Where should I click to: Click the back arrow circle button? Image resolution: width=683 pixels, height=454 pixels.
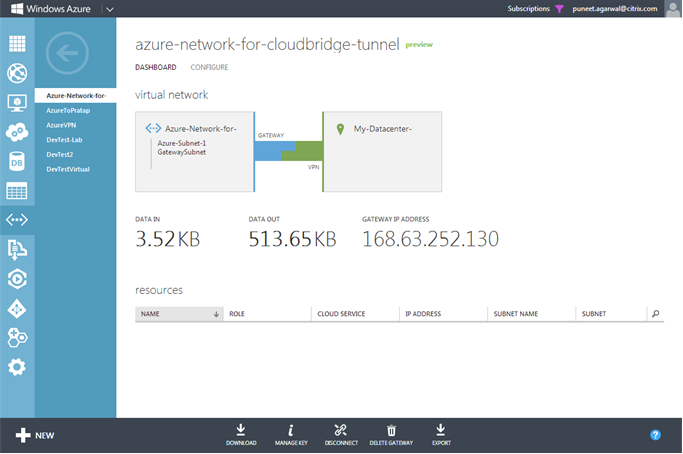click(67, 53)
